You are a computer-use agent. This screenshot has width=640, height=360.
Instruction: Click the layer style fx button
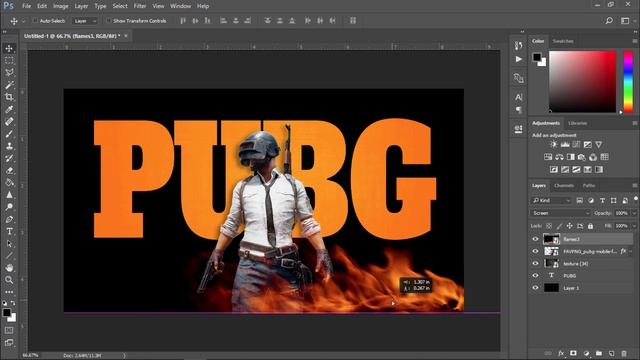pos(561,353)
